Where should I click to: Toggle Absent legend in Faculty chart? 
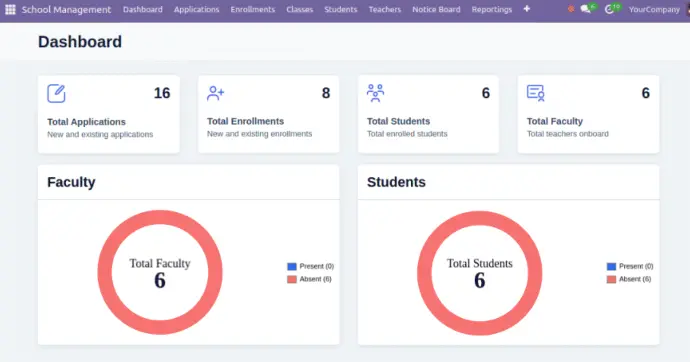point(309,279)
